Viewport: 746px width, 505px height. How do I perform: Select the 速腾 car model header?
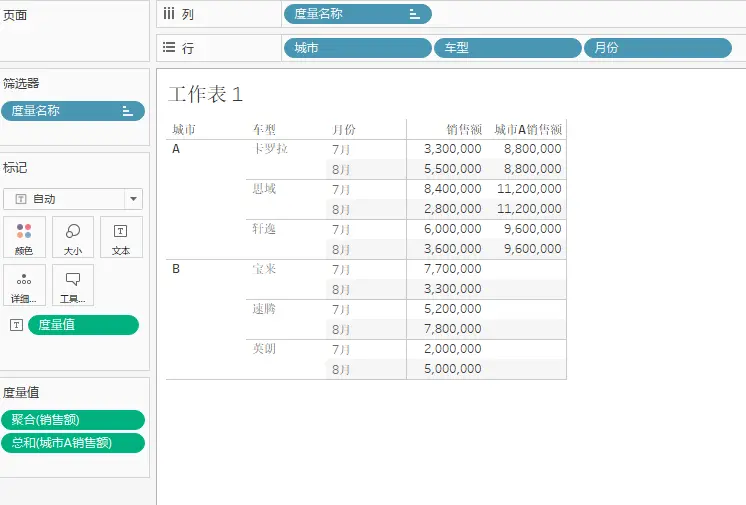click(x=264, y=309)
